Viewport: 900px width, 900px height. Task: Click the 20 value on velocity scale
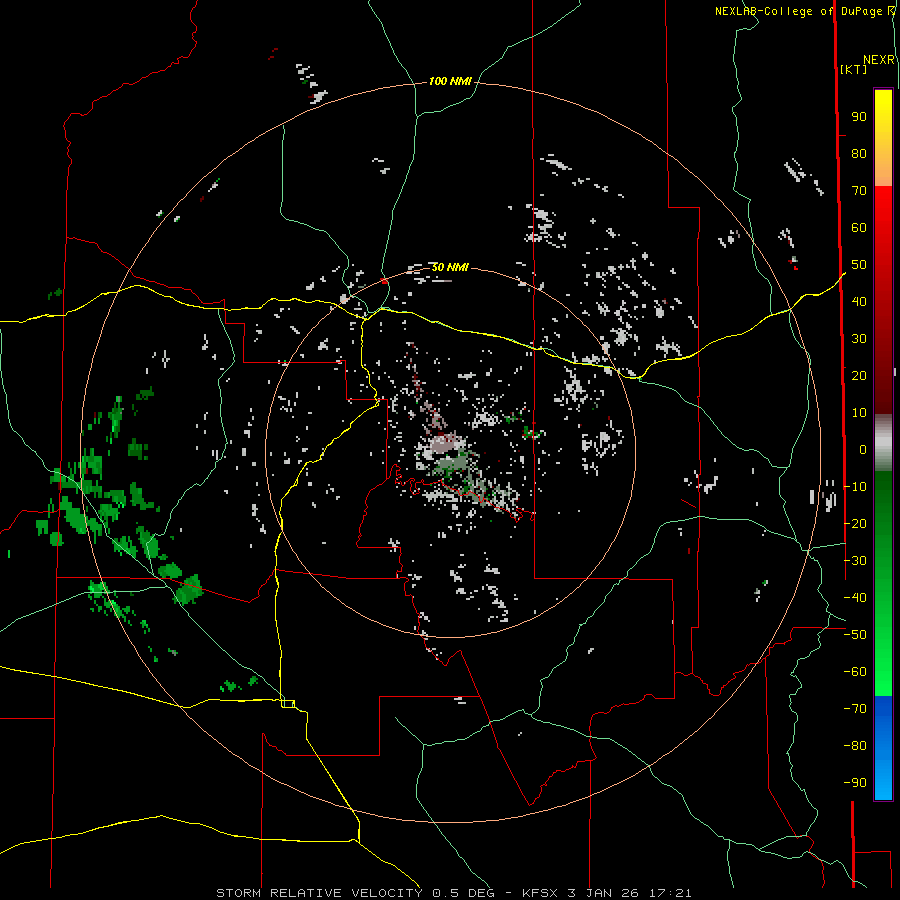859,376
